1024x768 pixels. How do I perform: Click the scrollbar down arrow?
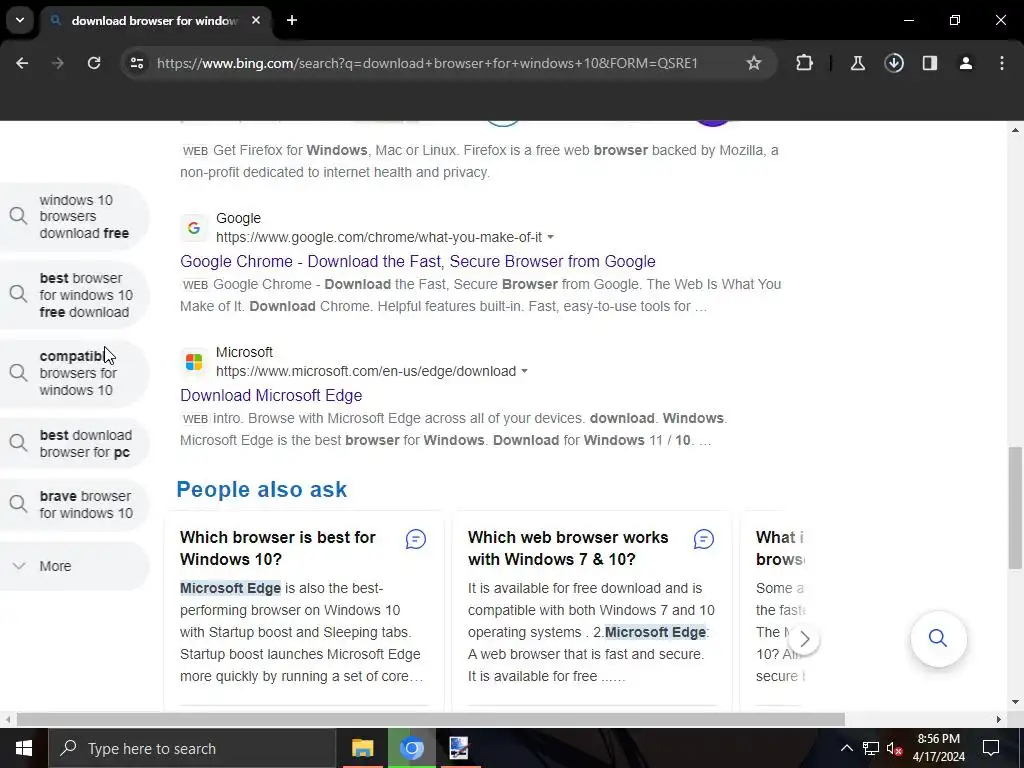click(x=1015, y=703)
